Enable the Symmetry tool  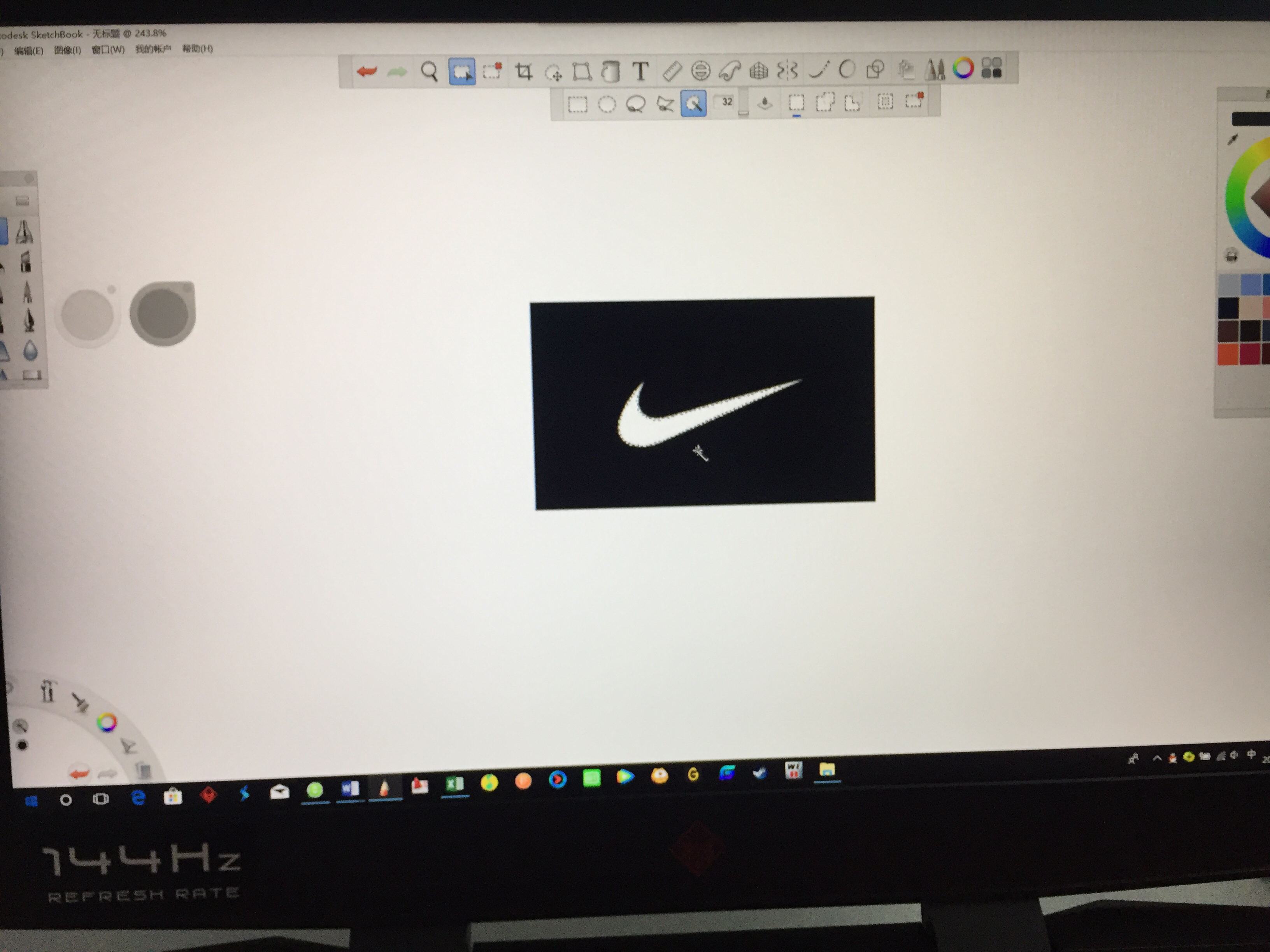[787, 70]
